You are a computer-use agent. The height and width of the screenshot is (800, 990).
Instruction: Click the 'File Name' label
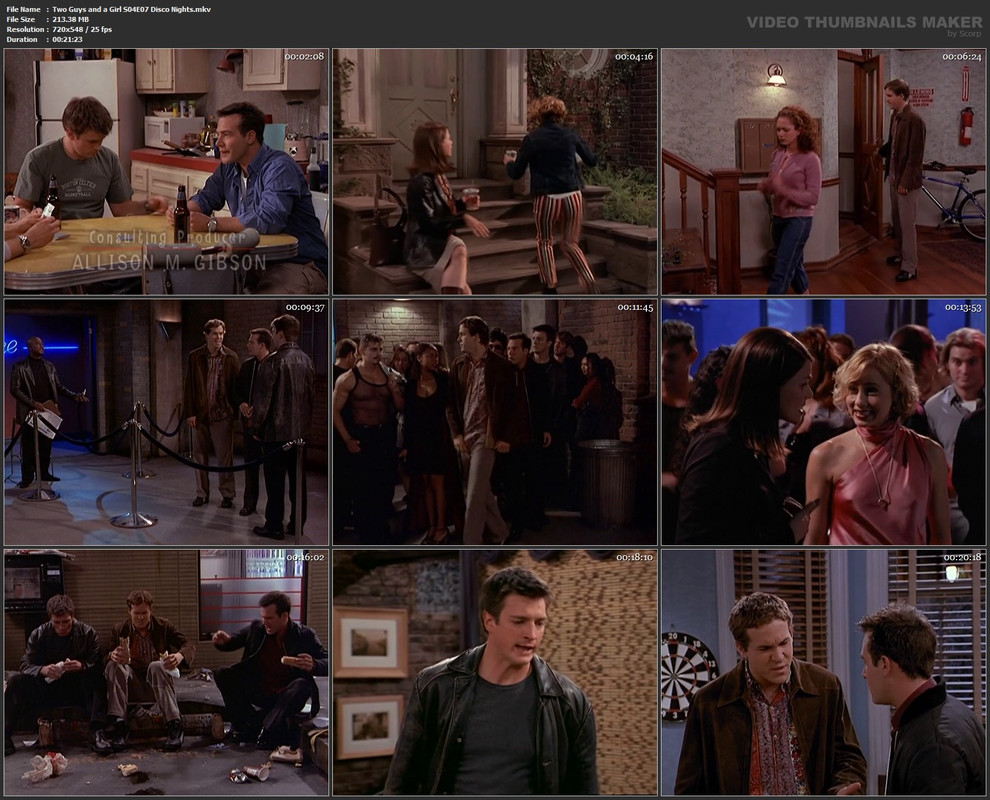coord(23,9)
